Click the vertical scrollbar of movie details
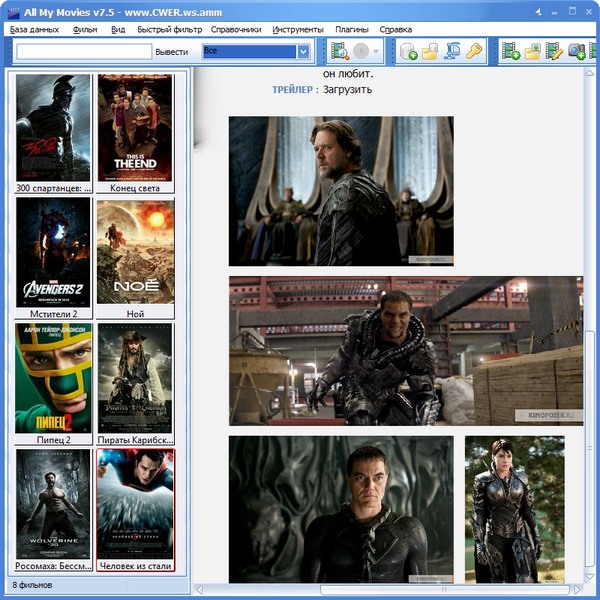This screenshot has width=600, height=600. 590,300
